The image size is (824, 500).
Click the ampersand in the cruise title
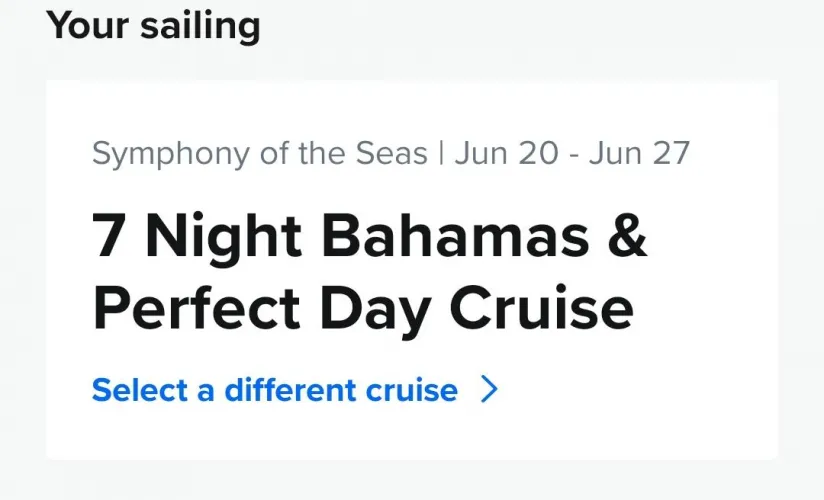(x=627, y=236)
